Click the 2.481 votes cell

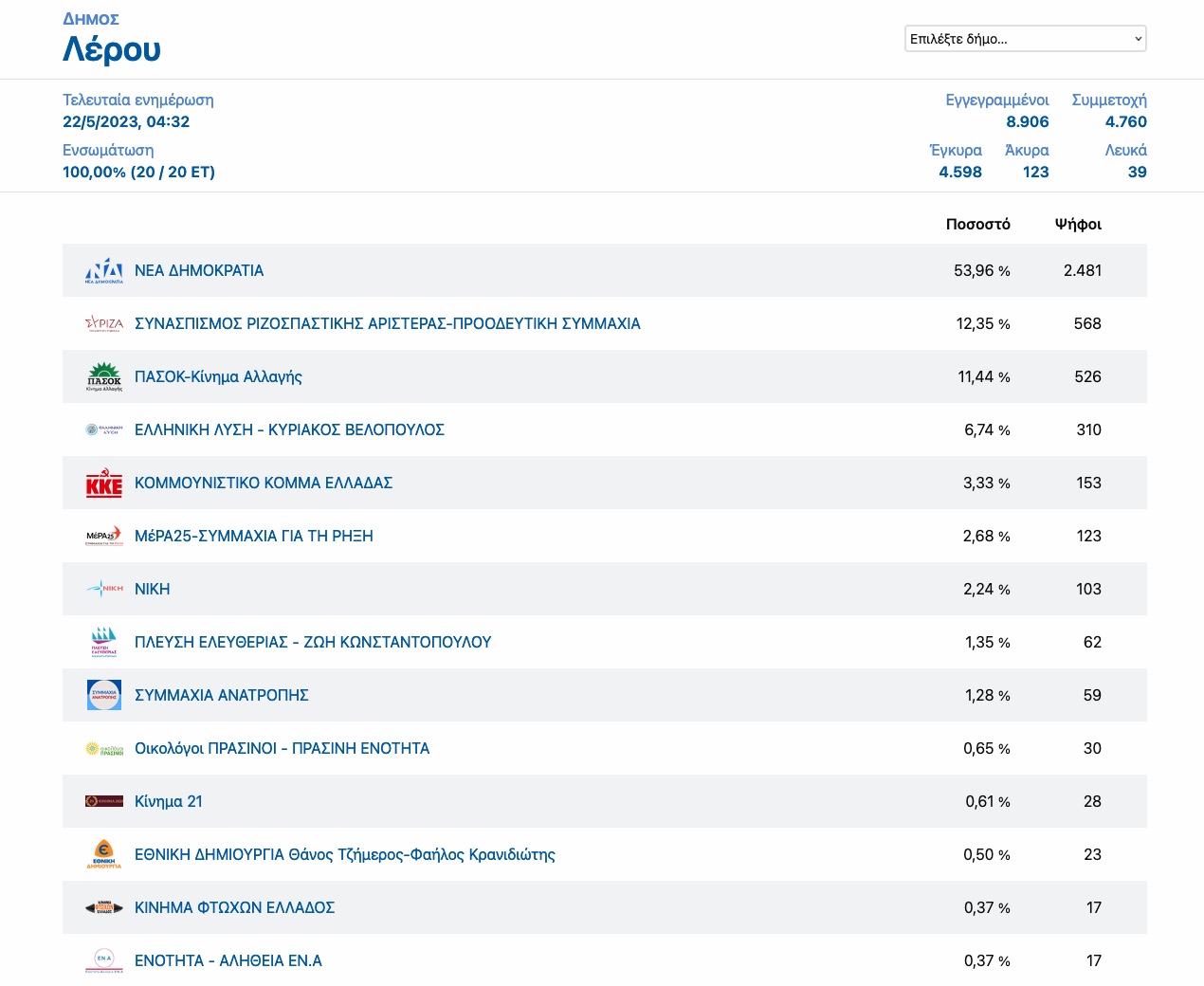(x=1083, y=270)
